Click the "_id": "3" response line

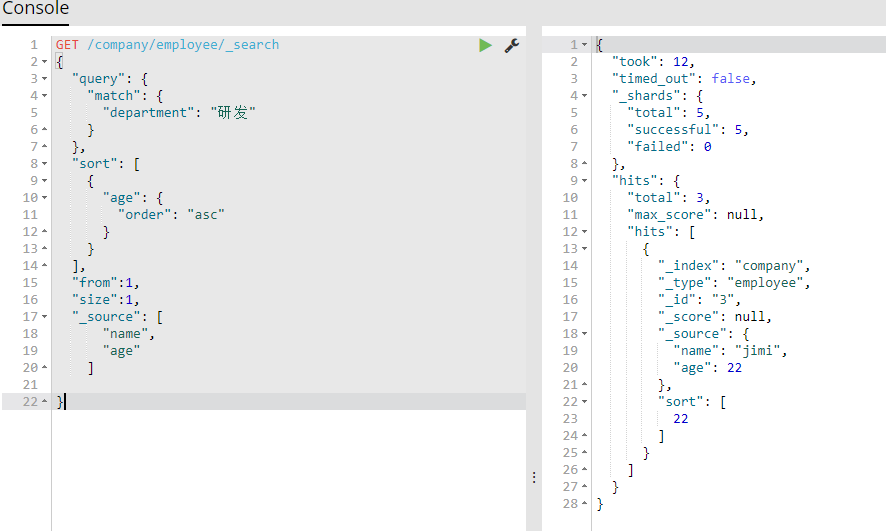point(700,299)
